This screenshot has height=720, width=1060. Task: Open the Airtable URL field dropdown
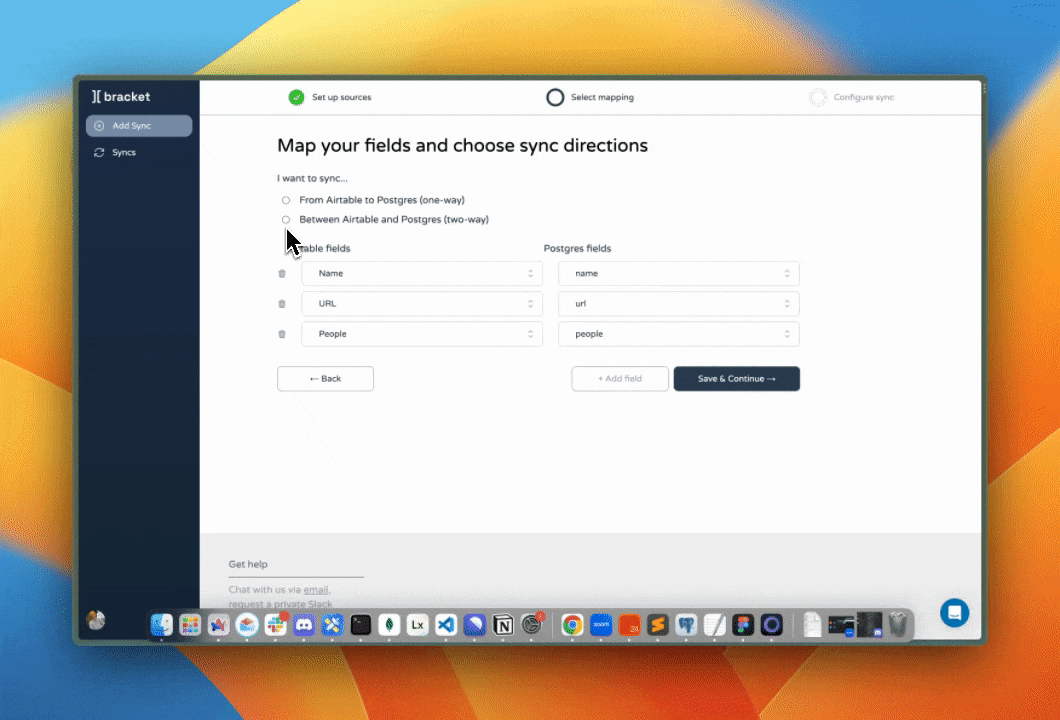point(422,304)
